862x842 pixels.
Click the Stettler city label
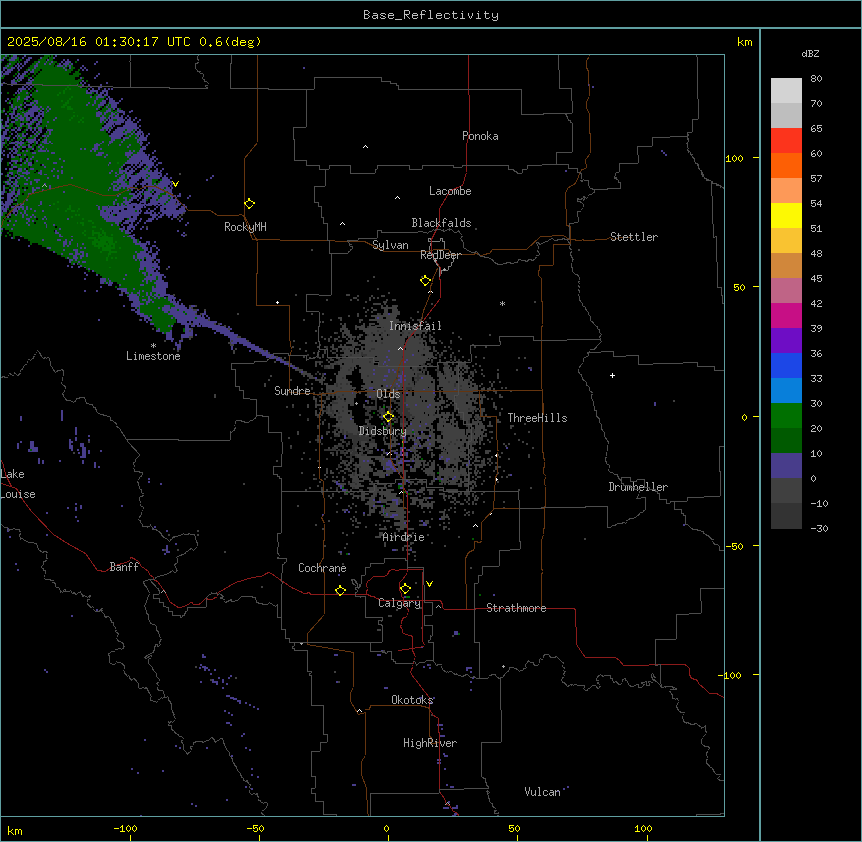click(634, 237)
